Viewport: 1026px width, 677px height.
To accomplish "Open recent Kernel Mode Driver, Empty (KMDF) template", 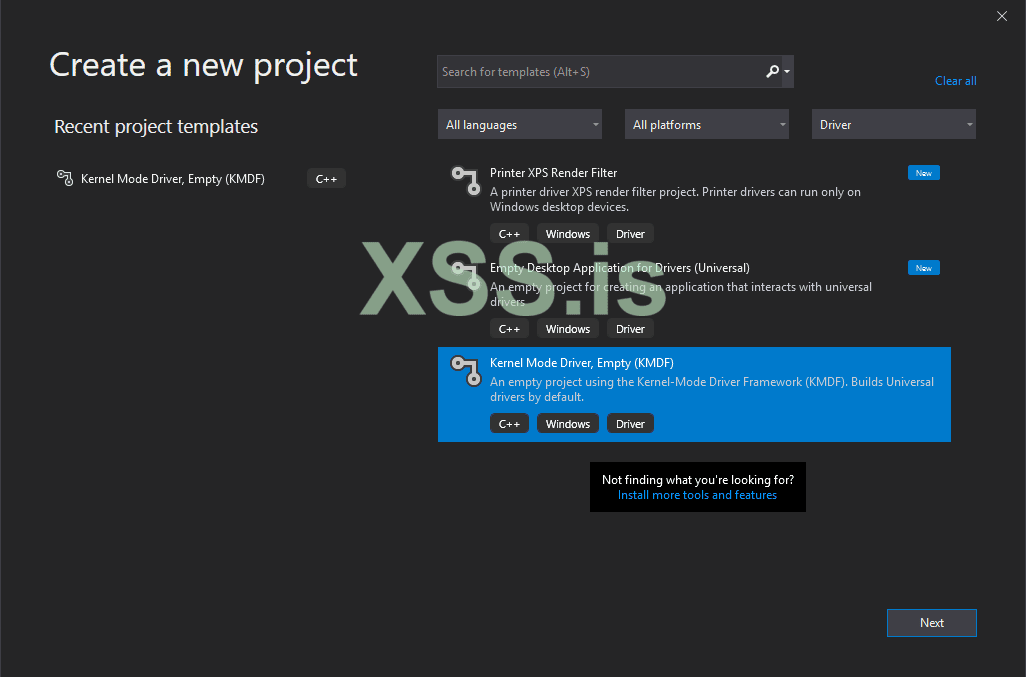I will tap(173, 179).
